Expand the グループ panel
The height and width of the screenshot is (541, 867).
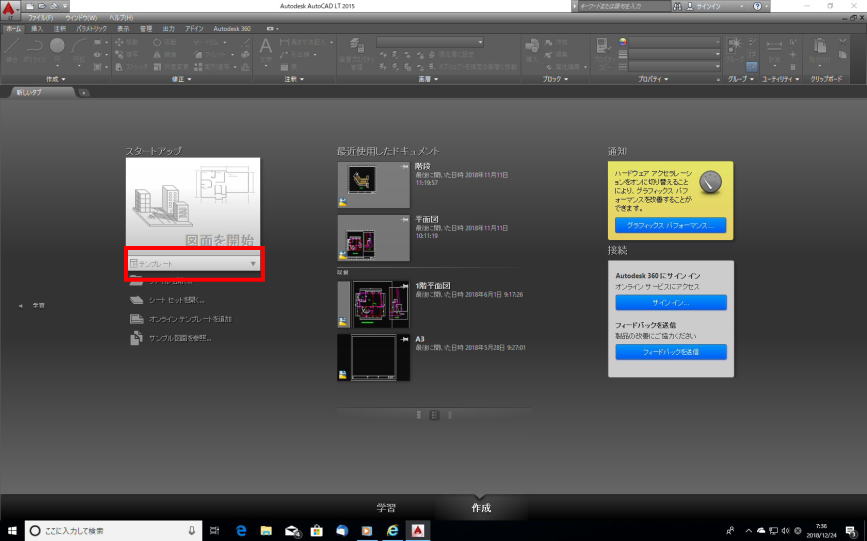tap(741, 79)
